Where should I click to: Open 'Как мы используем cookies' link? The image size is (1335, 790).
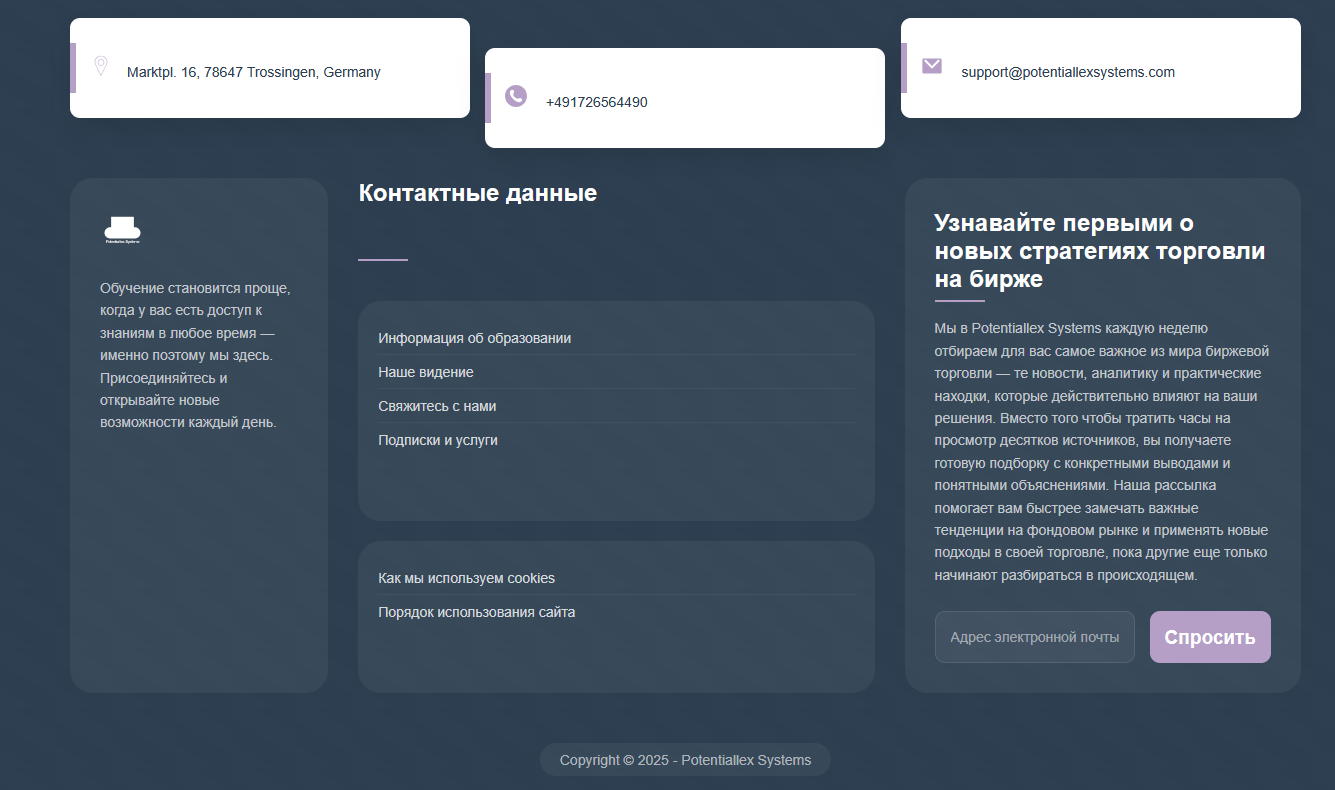[x=466, y=578]
